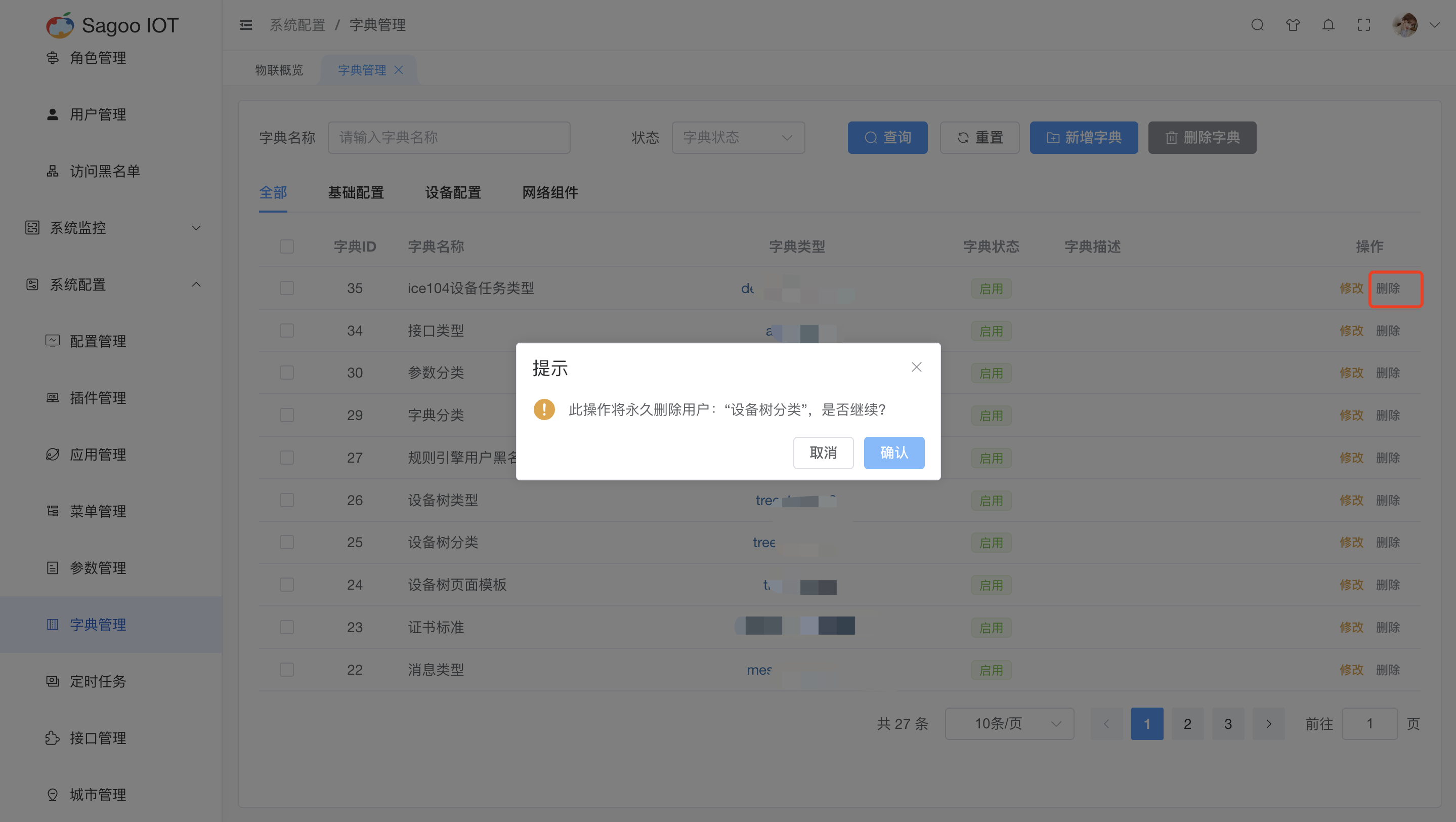Screen dimensions: 1456x822
Task: Go to pagination page 2
Action: 1187,723
